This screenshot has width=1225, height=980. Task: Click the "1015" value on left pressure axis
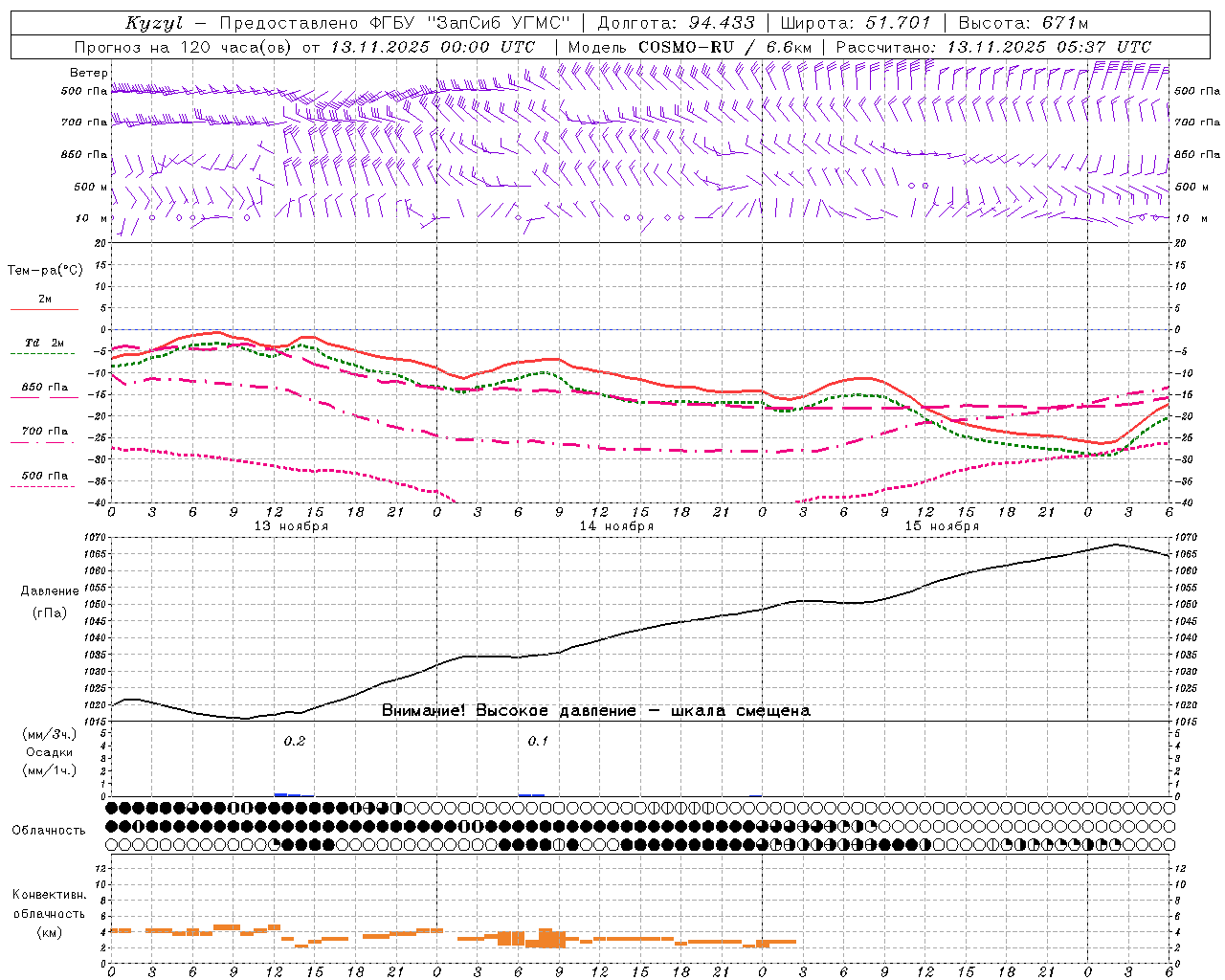pos(97,721)
